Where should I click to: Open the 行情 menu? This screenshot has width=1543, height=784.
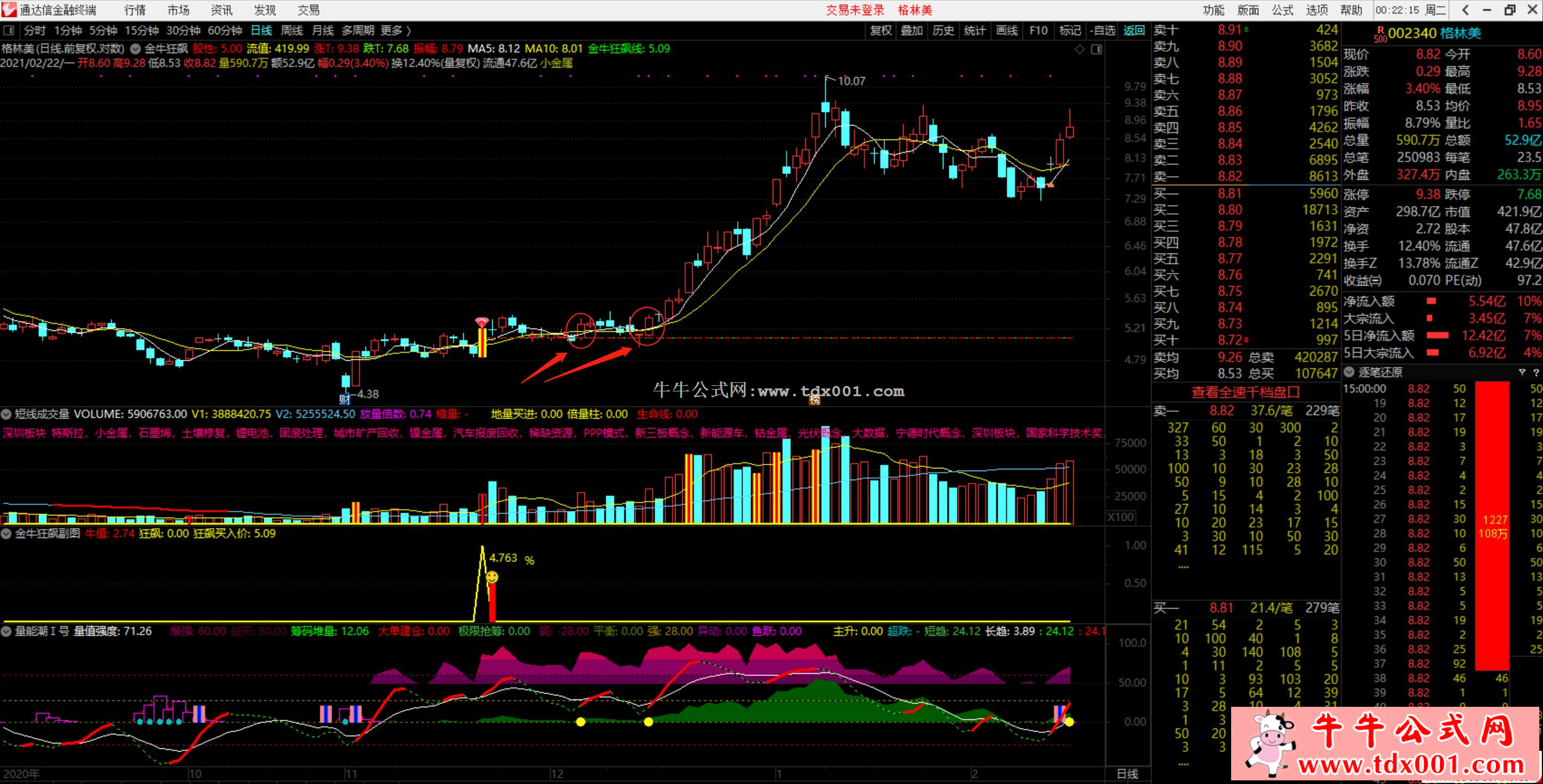coord(135,10)
